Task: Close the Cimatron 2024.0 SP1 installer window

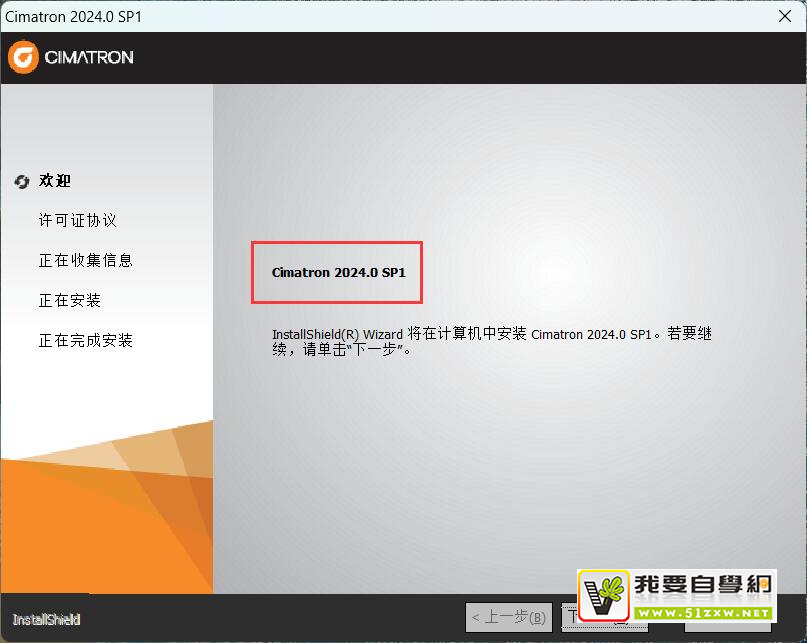Action: point(785,16)
